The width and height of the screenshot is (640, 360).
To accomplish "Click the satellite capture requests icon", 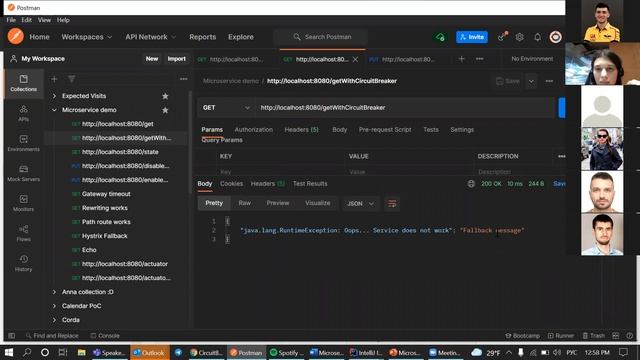I will (x=502, y=37).
